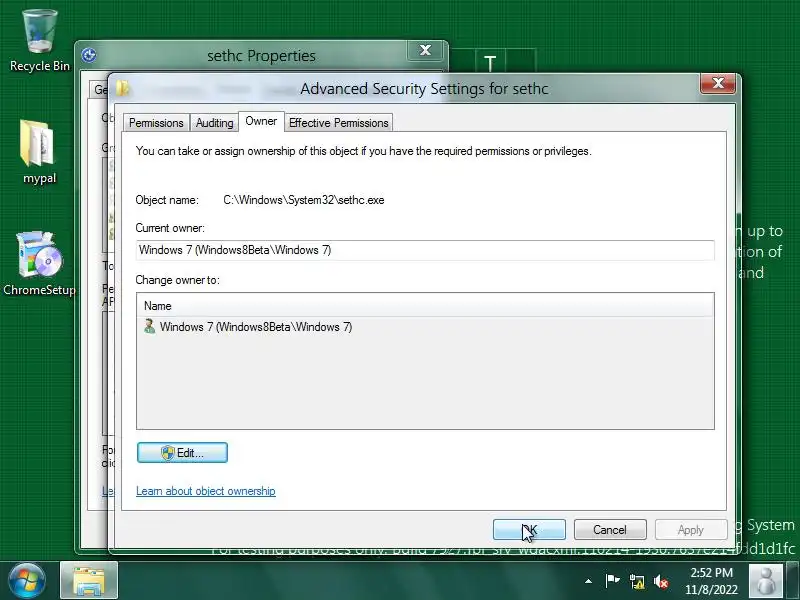
Task: Show hidden tray icons arrow
Action: click(588, 581)
